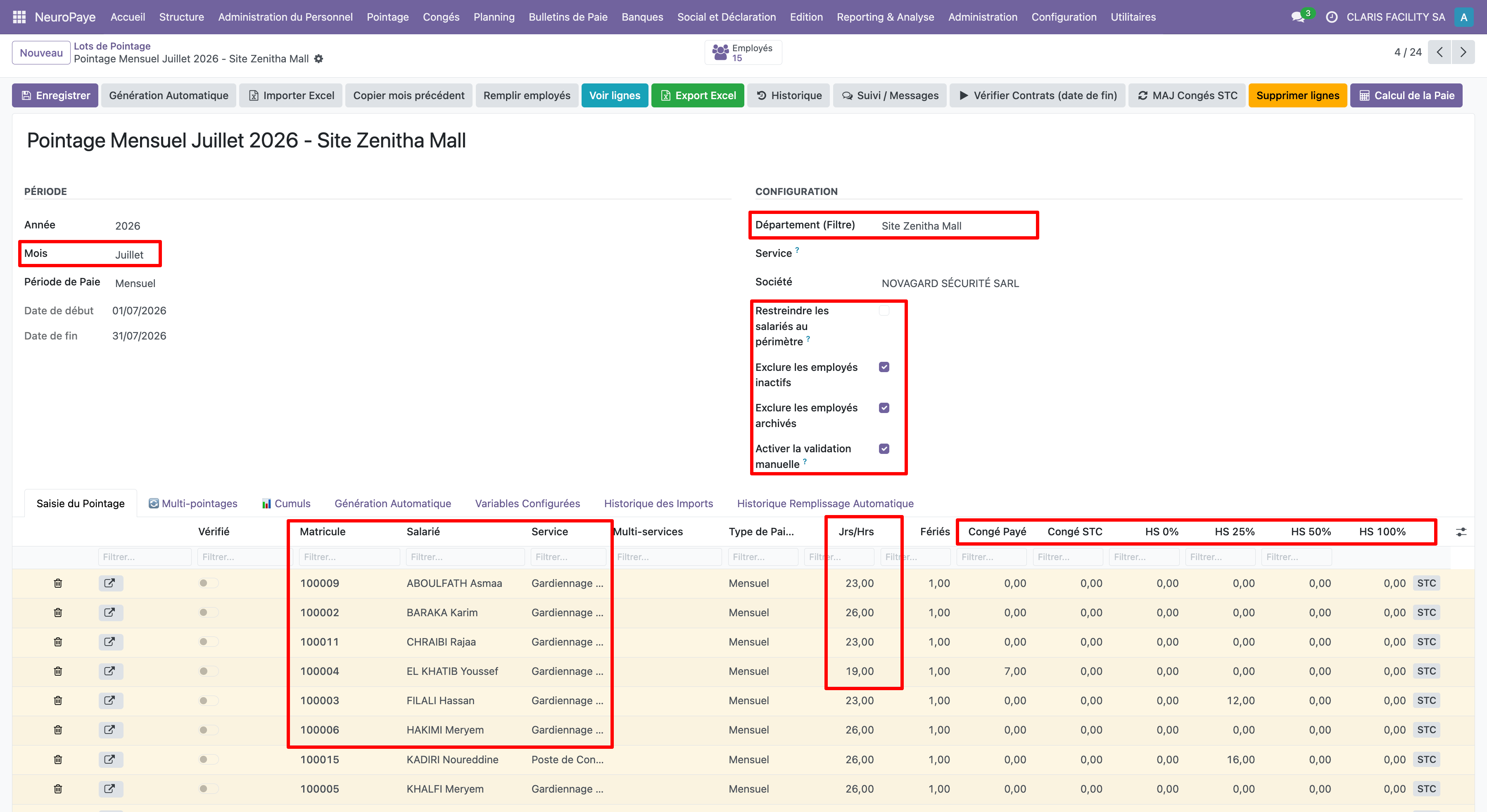Image resolution: width=1487 pixels, height=812 pixels.
Task: Delete HAKIMI Meryem row with trash icon
Action: click(x=58, y=730)
